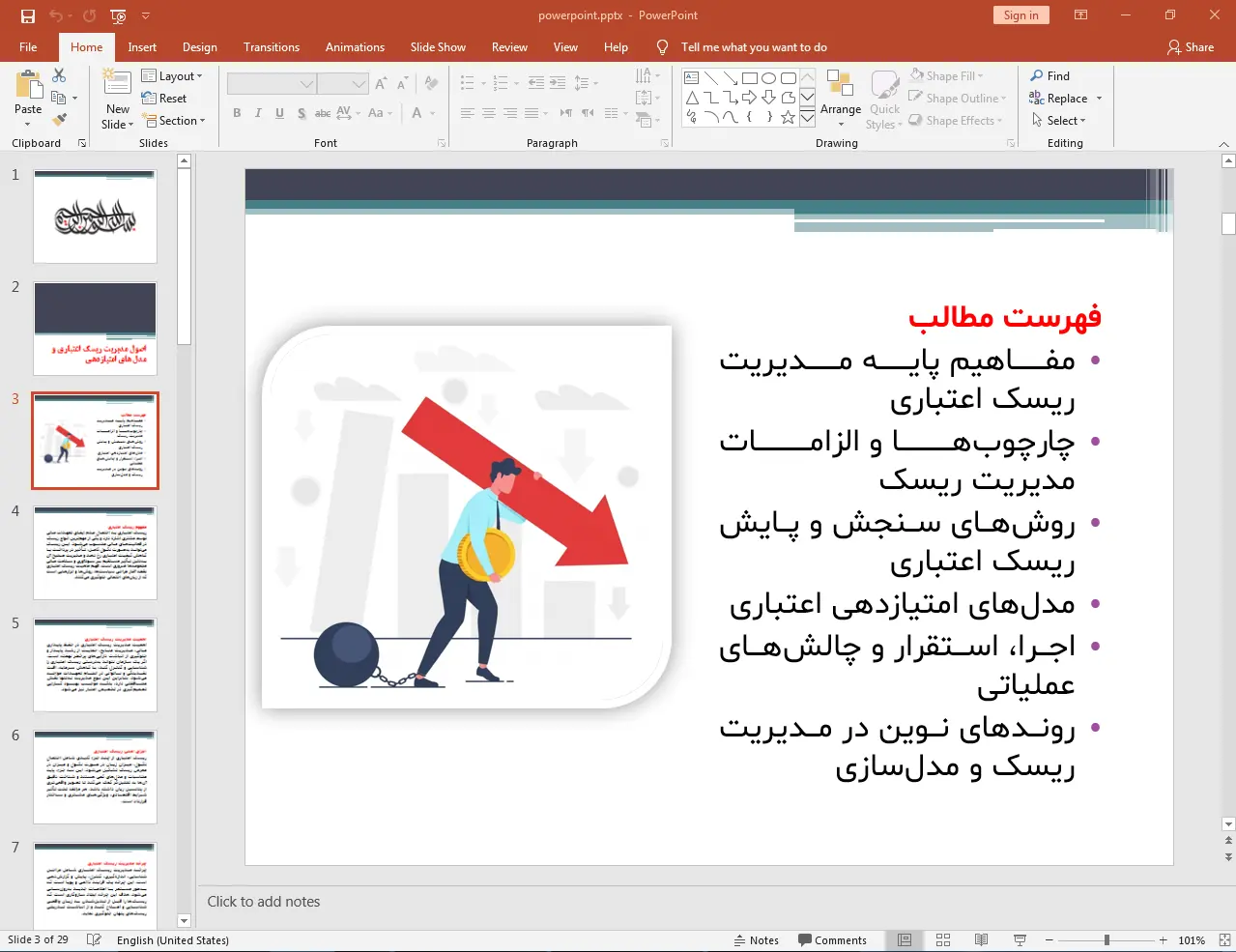Select the Rounded Rectangle shape
Viewport: 1236px width, 952px height.
coord(789,78)
